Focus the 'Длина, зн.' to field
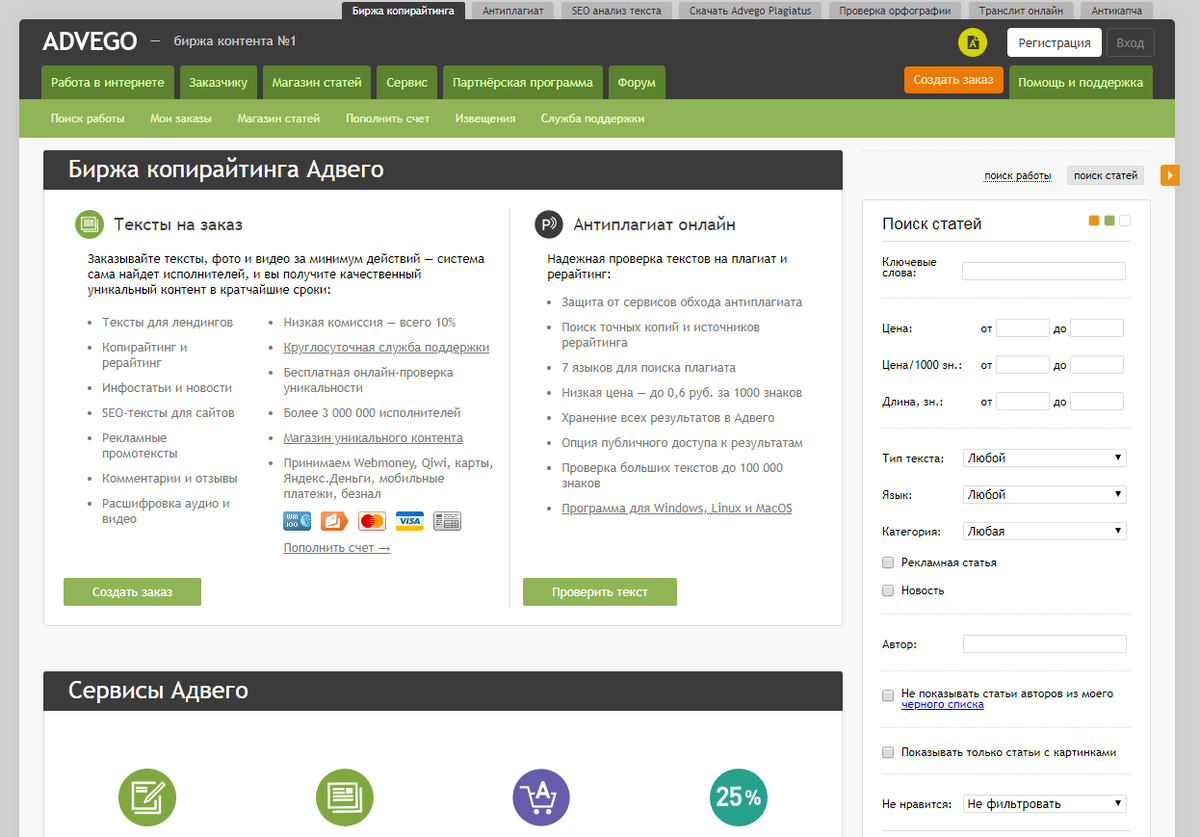1200x837 pixels. pos(1097,401)
